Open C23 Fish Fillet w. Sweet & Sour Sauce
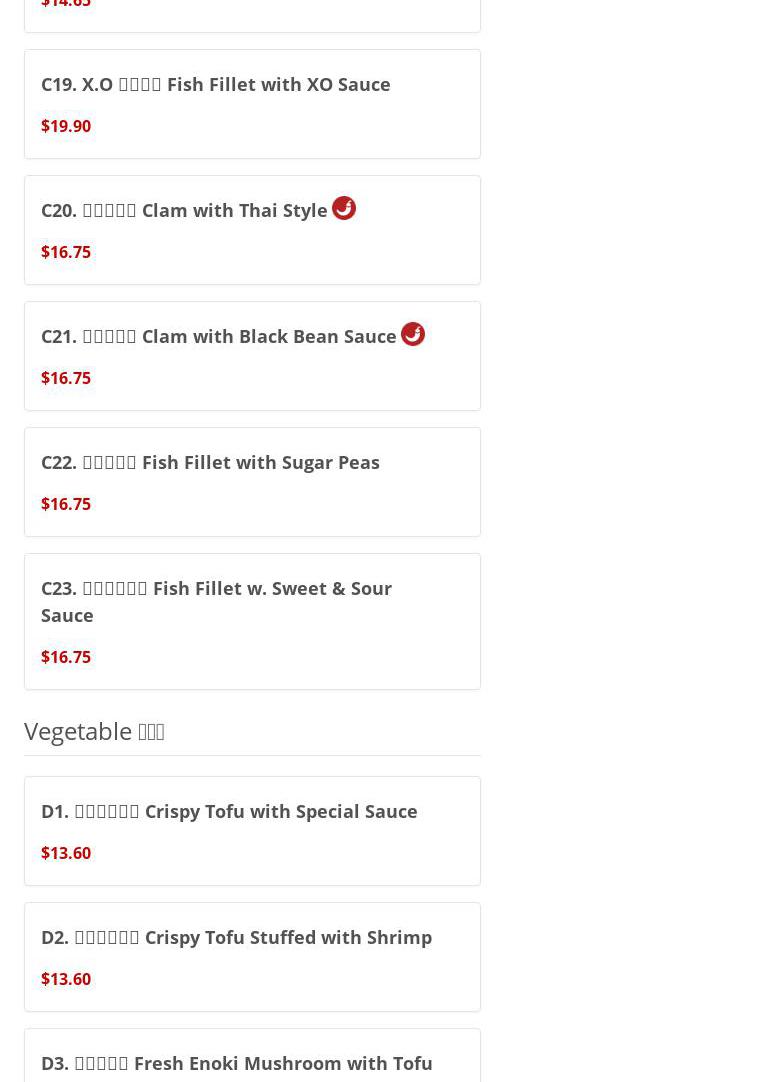 pos(217,601)
